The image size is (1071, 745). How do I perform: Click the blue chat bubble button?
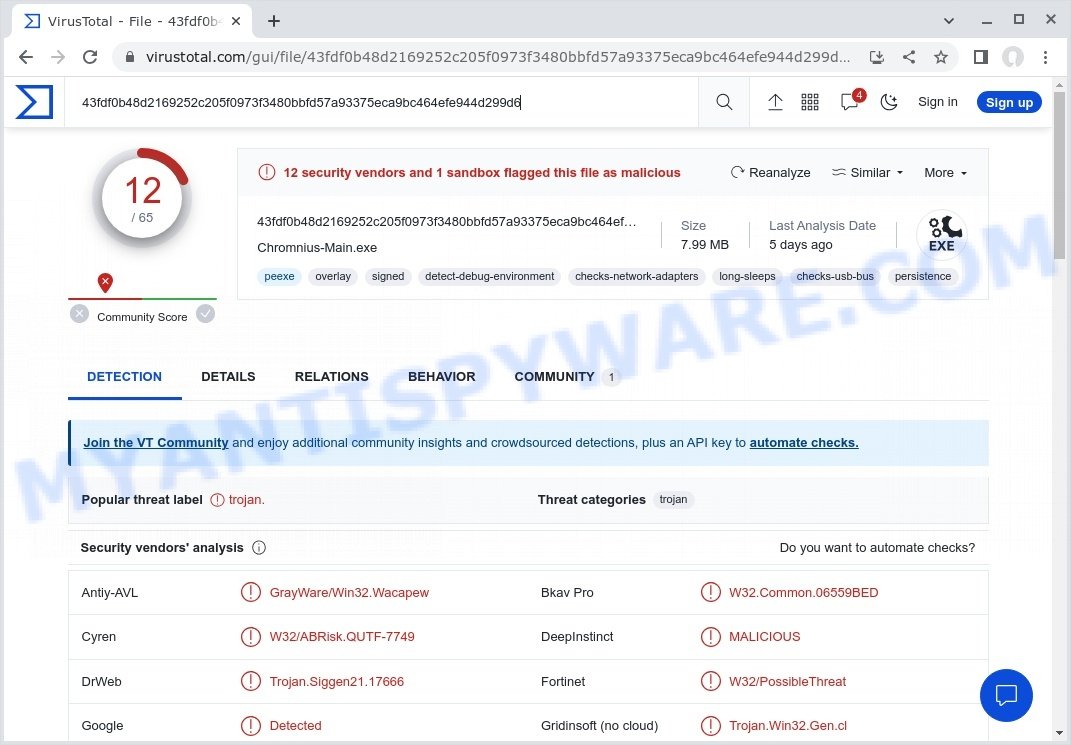tap(1006, 695)
